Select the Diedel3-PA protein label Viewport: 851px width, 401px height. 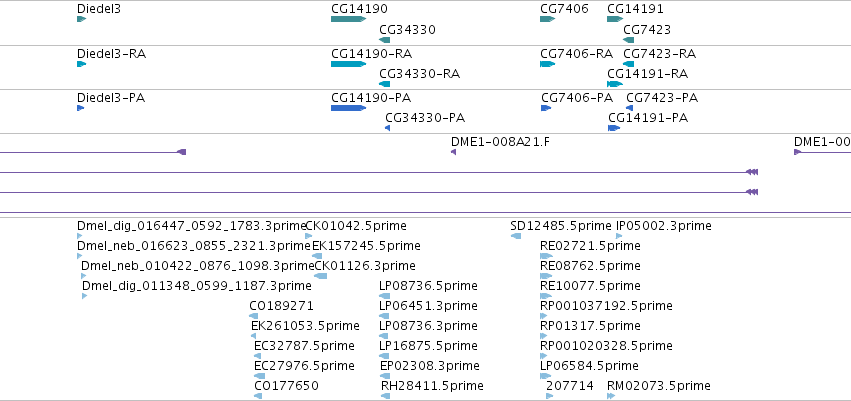[111, 98]
